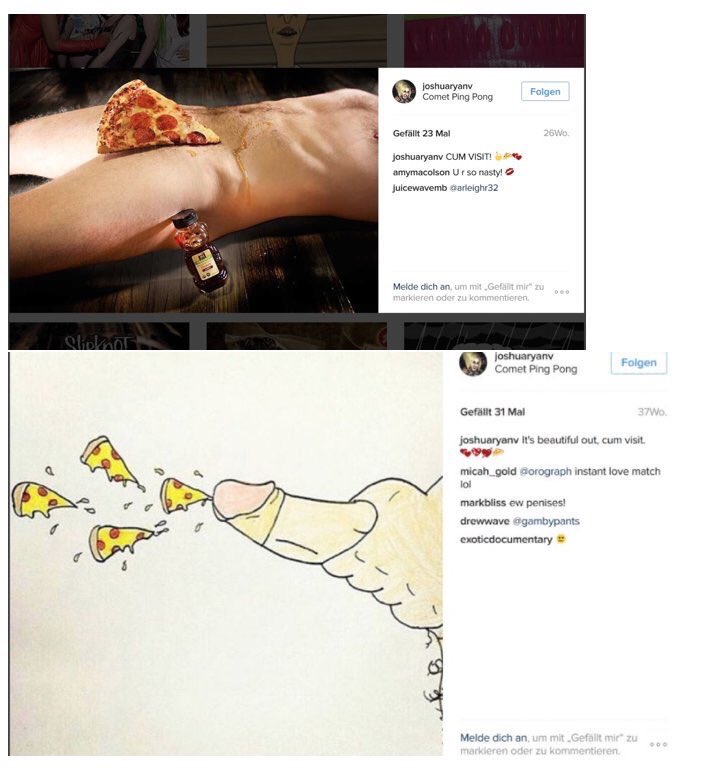This screenshot has width=718, height=782.
Task: Click joshuaryanv's avatar in the 26Wo. post
Action: 404,91
